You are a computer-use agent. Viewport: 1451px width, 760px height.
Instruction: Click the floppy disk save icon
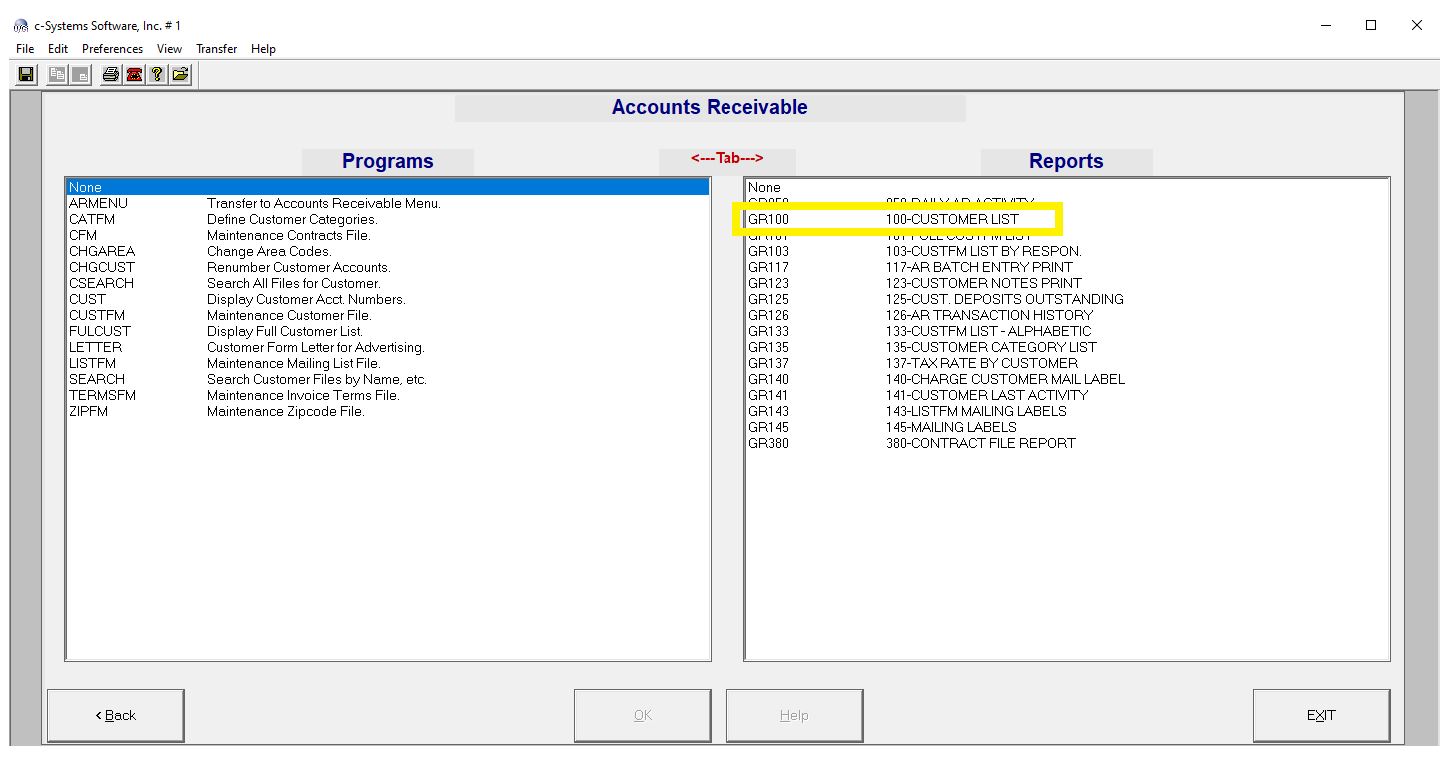tap(26, 75)
